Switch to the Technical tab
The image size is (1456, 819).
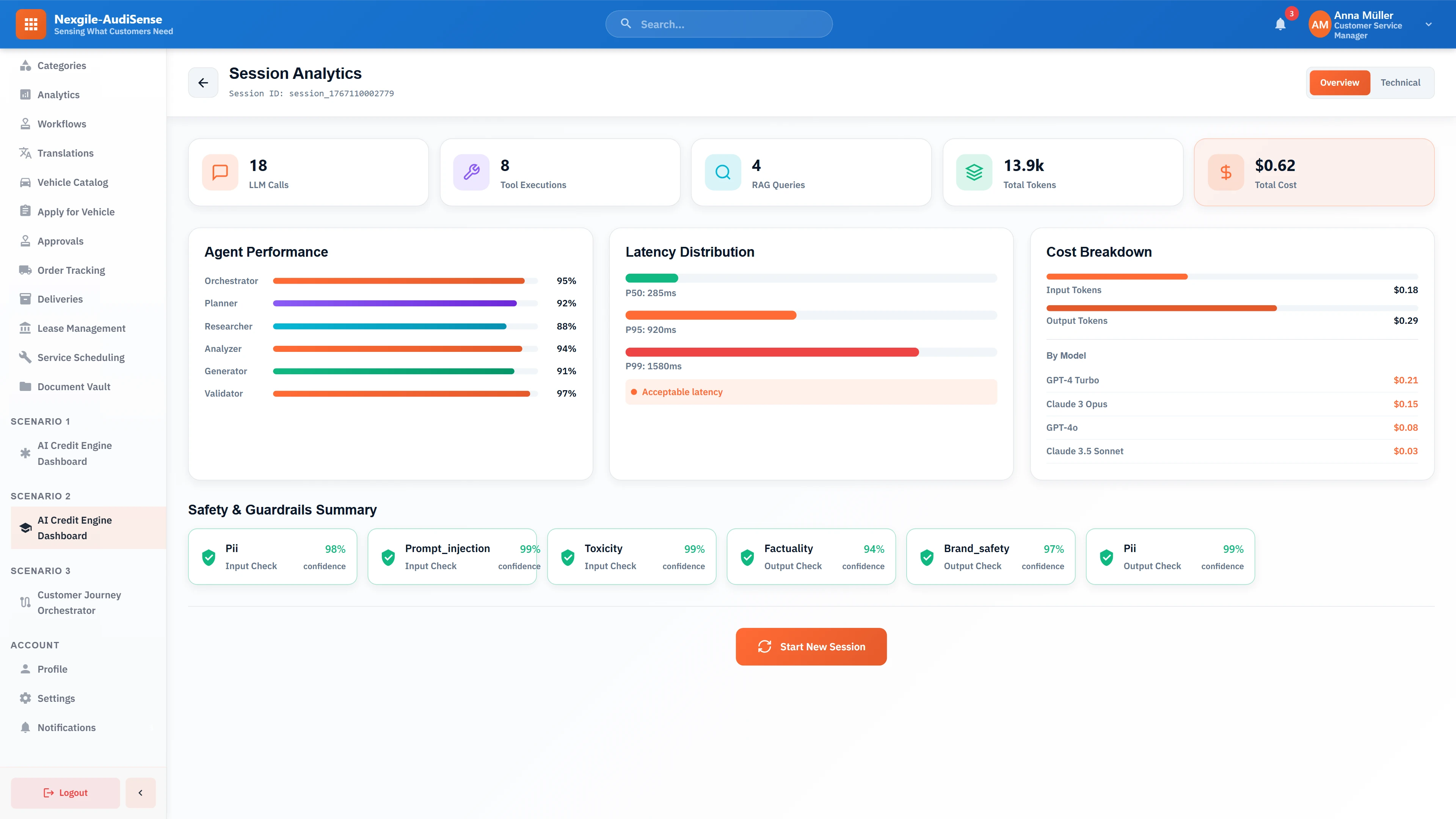(x=1401, y=82)
